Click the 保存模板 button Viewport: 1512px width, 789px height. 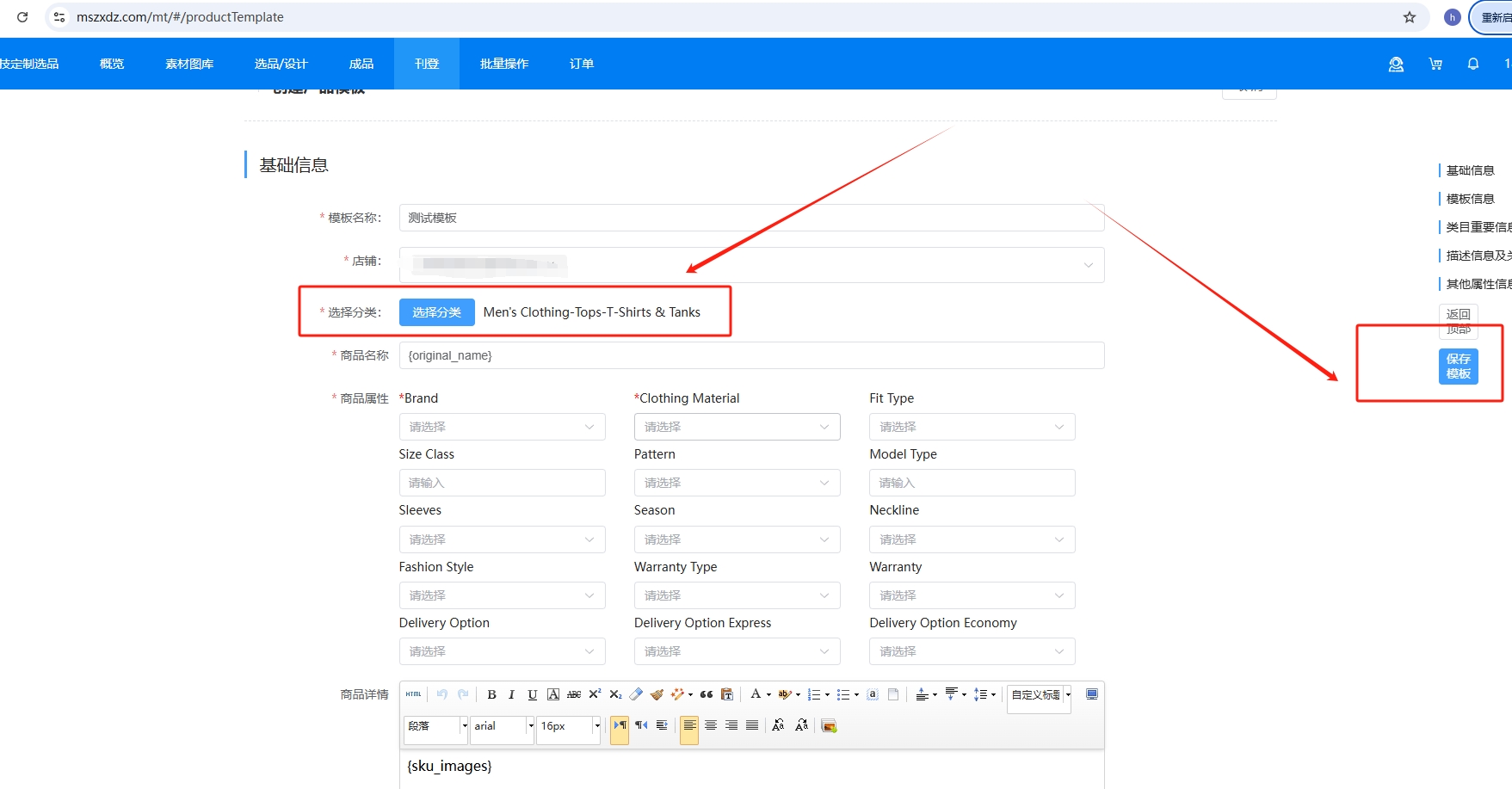tap(1458, 367)
